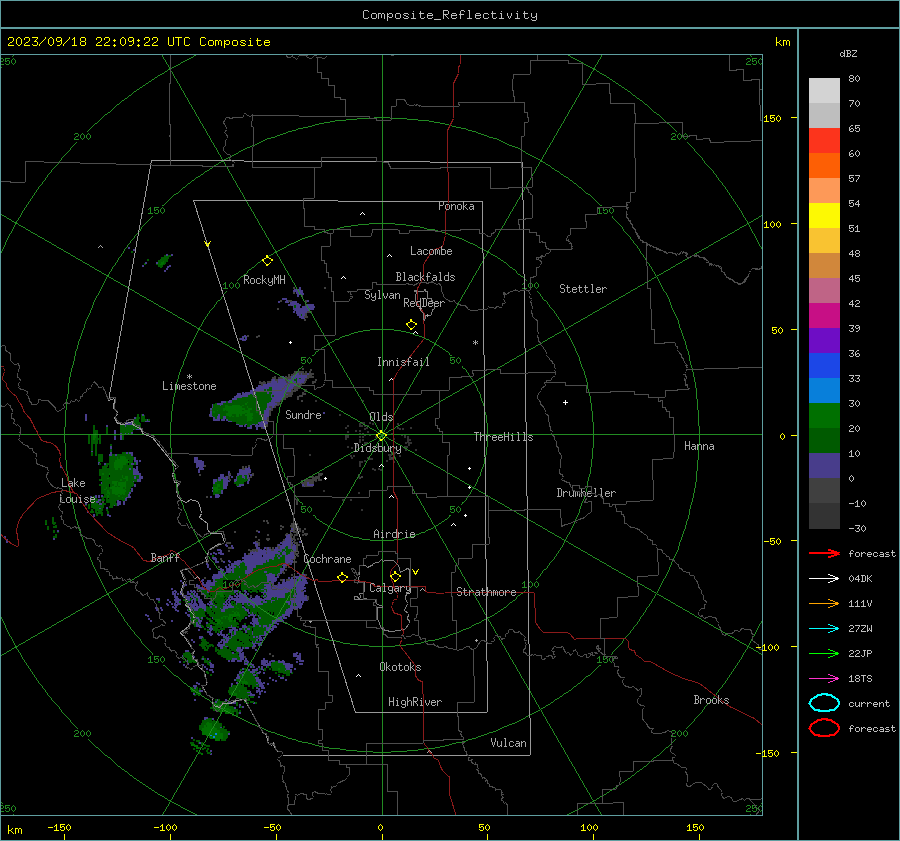
Task: Click the Blackfalds city label
Action: click(x=425, y=277)
